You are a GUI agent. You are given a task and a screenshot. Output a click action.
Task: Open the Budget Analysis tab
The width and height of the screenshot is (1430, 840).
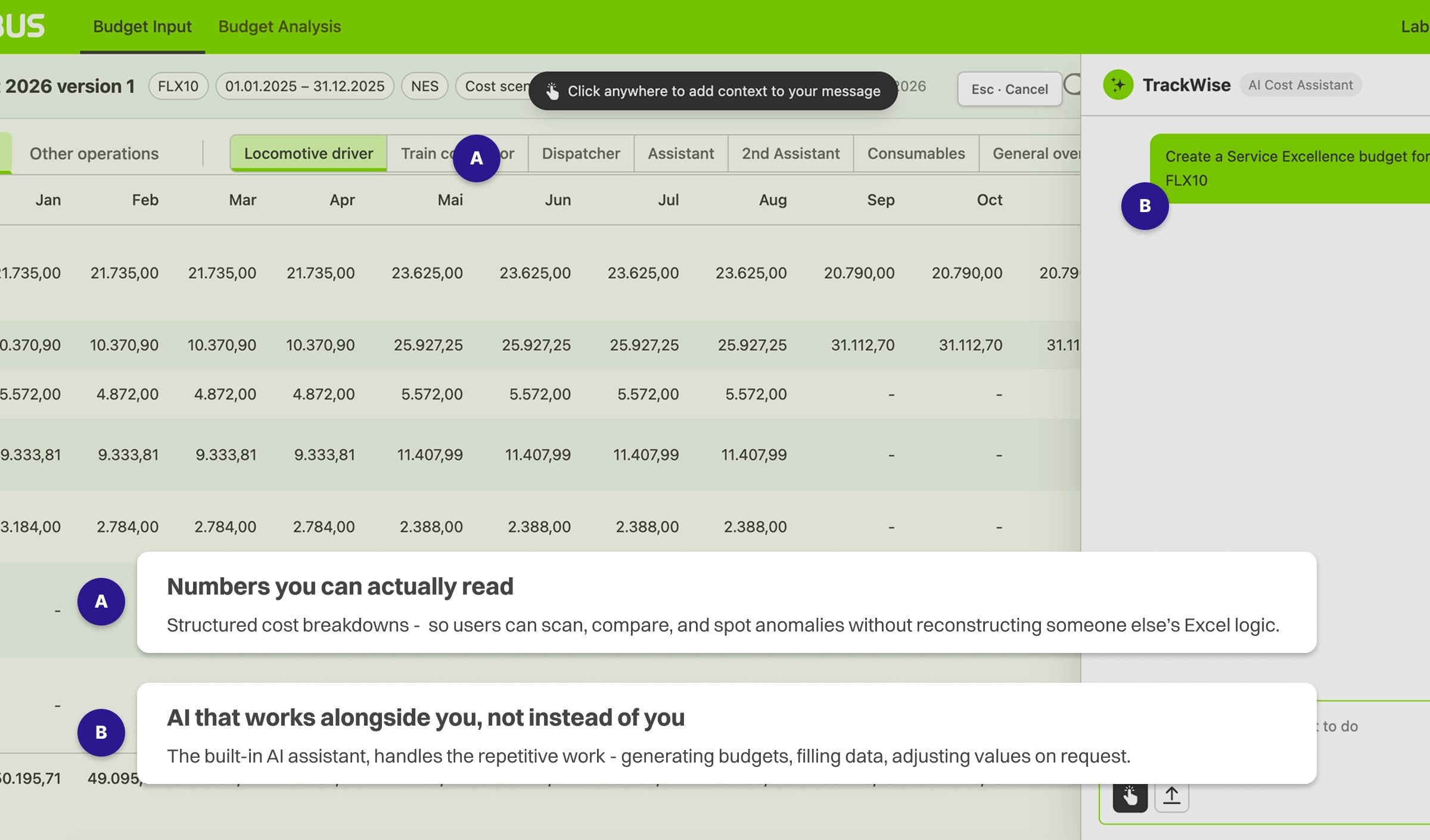click(x=279, y=26)
